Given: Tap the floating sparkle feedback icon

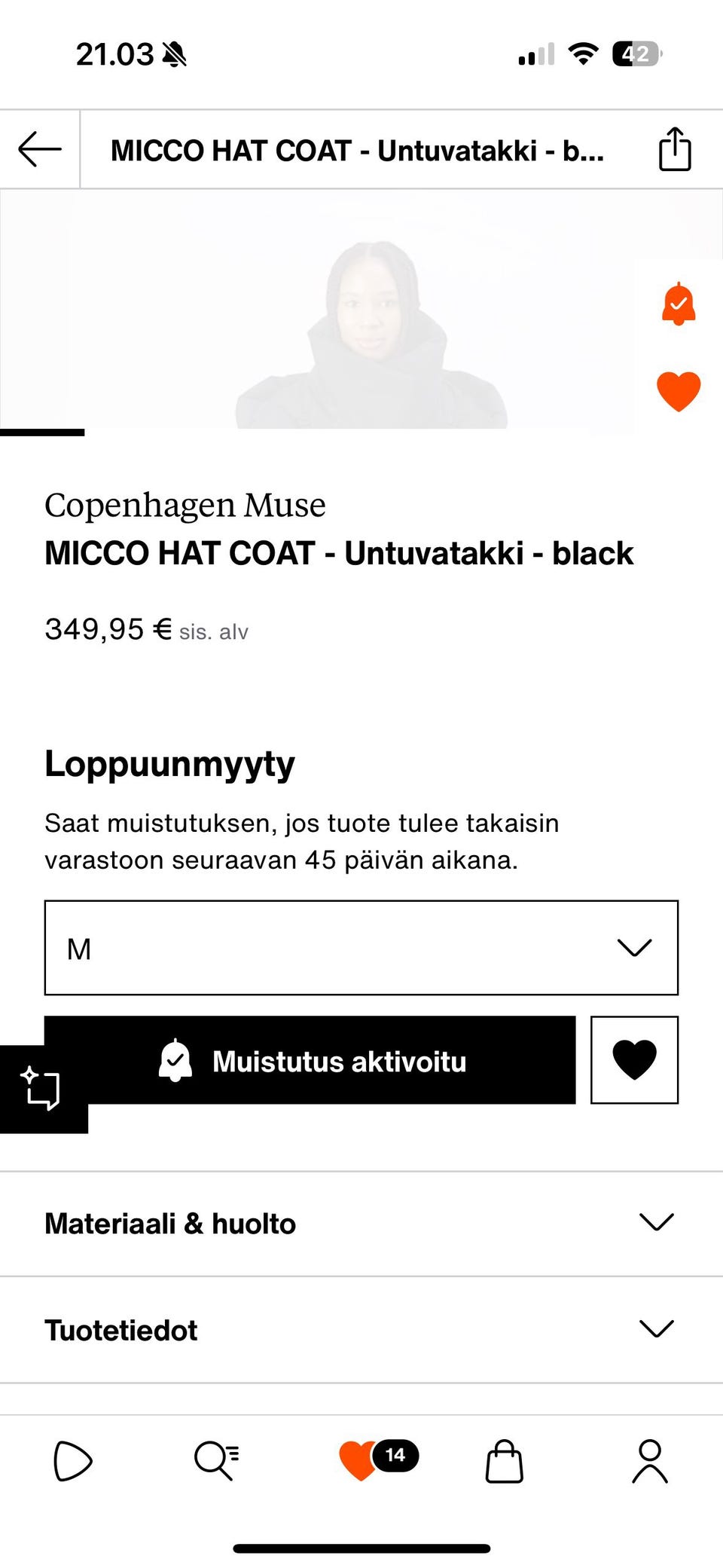Looking at the screenshot, I should (x=41, y=1088).
